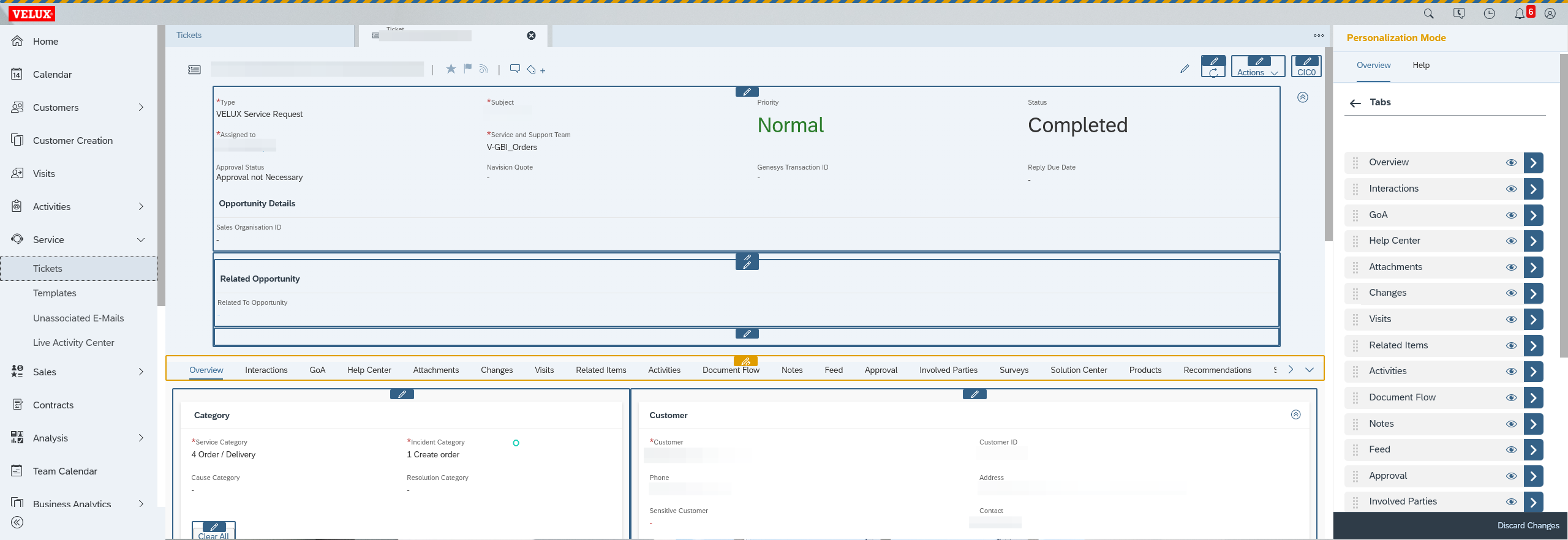Screen dimensions: 1568x540
Task: Toggle visibility of the Attachments tab
Action: pyautogui.click(x=1512, y=268)
